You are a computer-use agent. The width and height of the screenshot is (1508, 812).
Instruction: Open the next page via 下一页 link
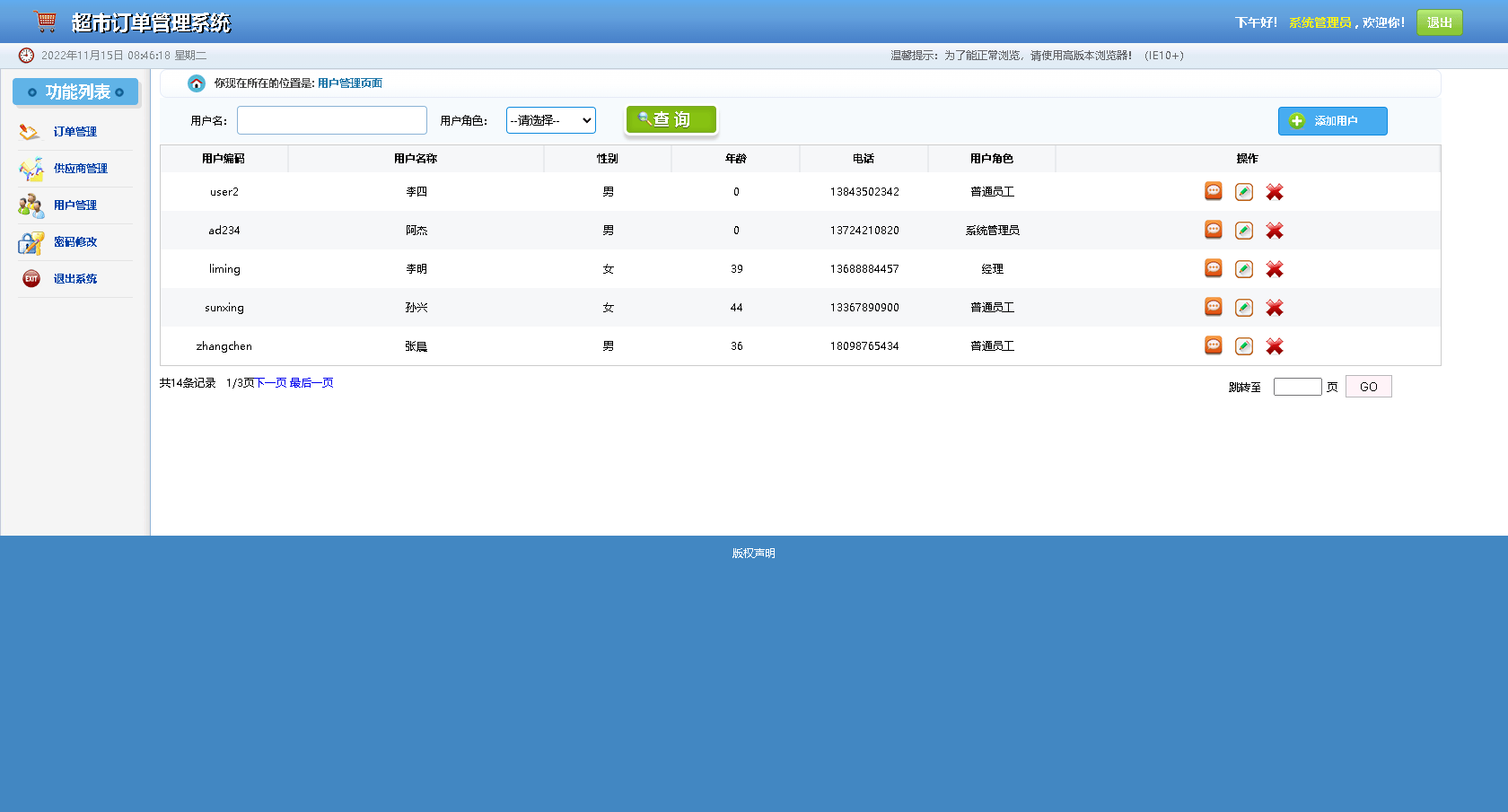pyautogui.click(x=269, y=382)
